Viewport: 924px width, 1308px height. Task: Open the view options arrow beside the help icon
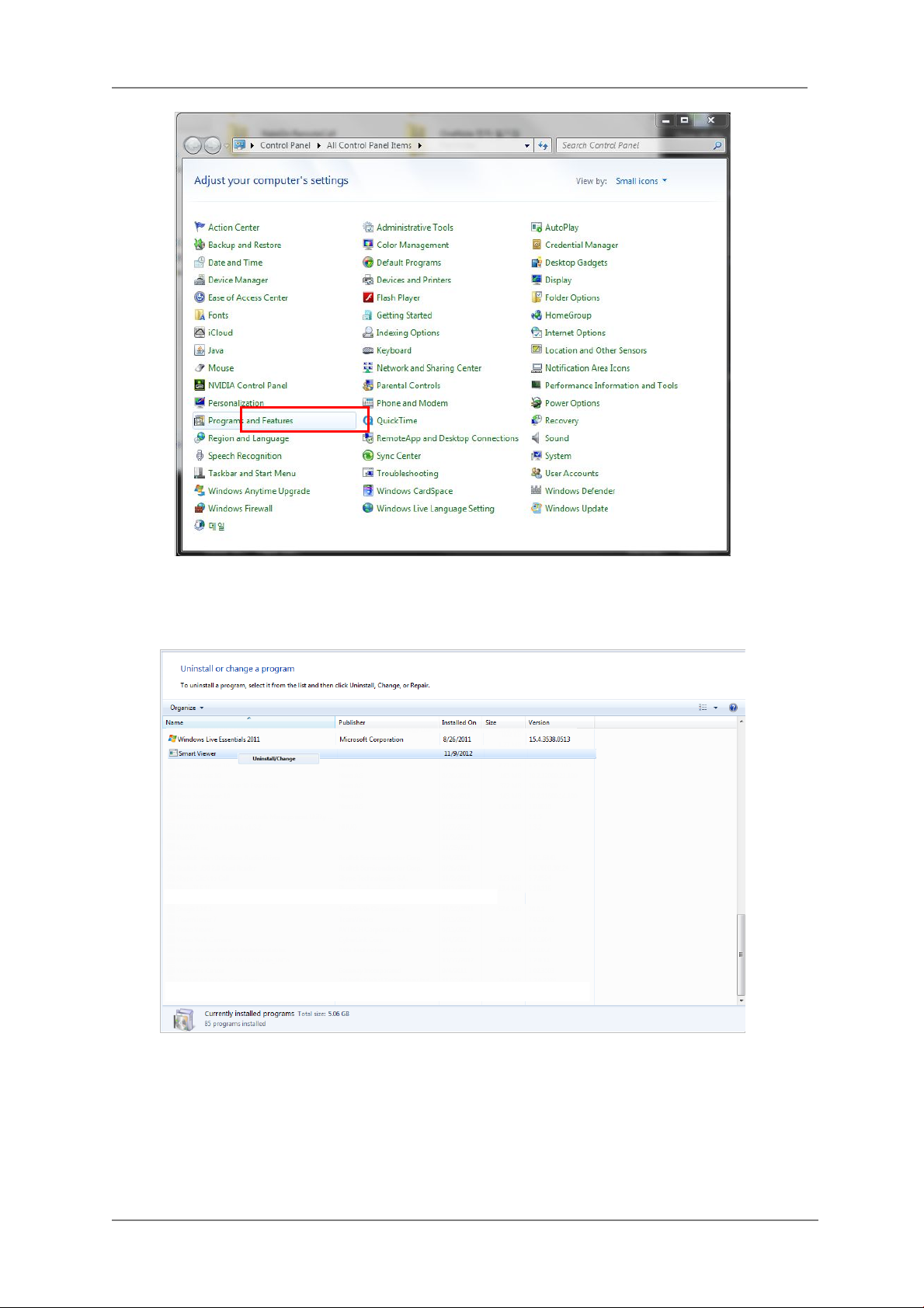click(x=716, y=708)
